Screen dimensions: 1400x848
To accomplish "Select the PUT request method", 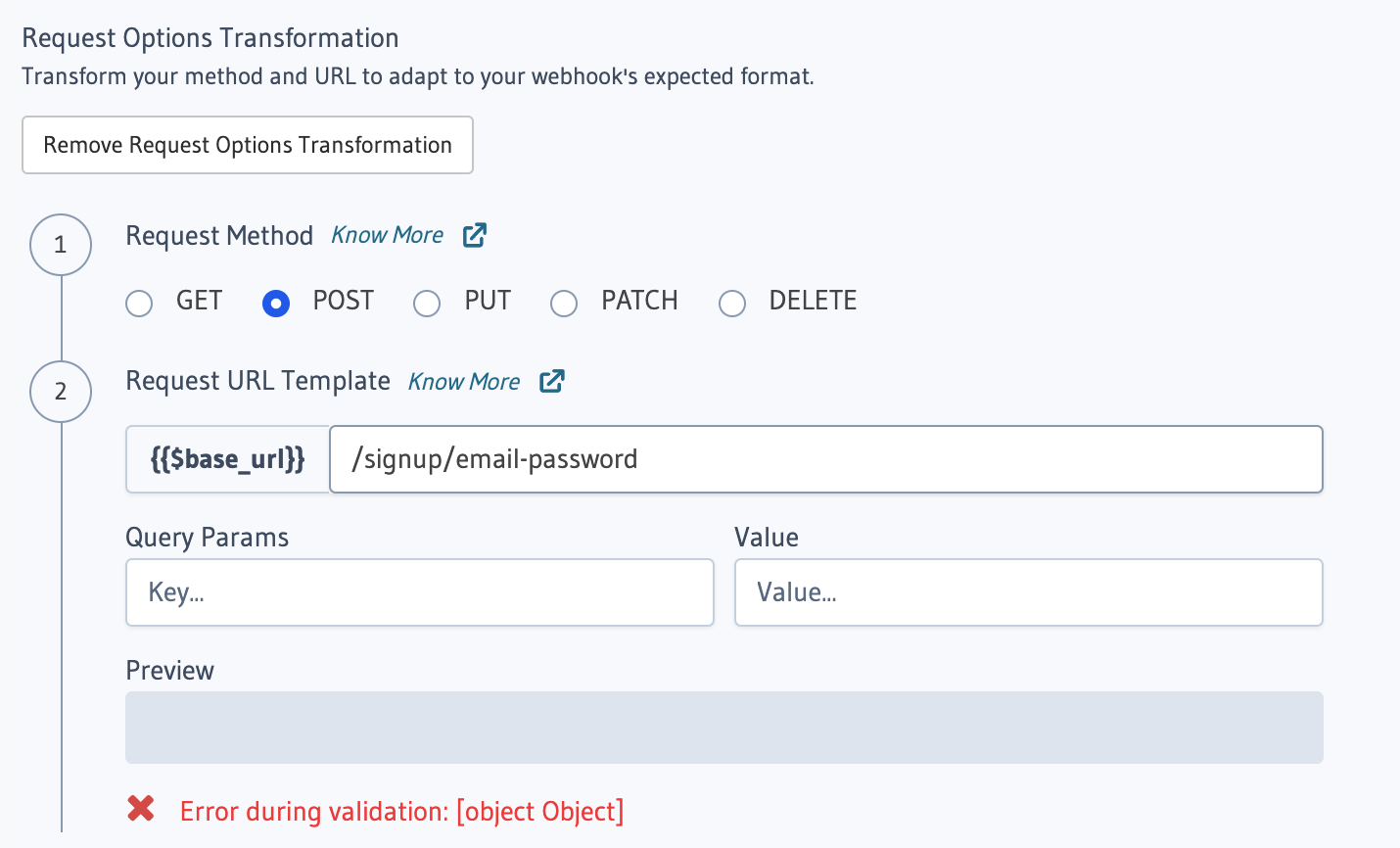I will coord(427,304).
